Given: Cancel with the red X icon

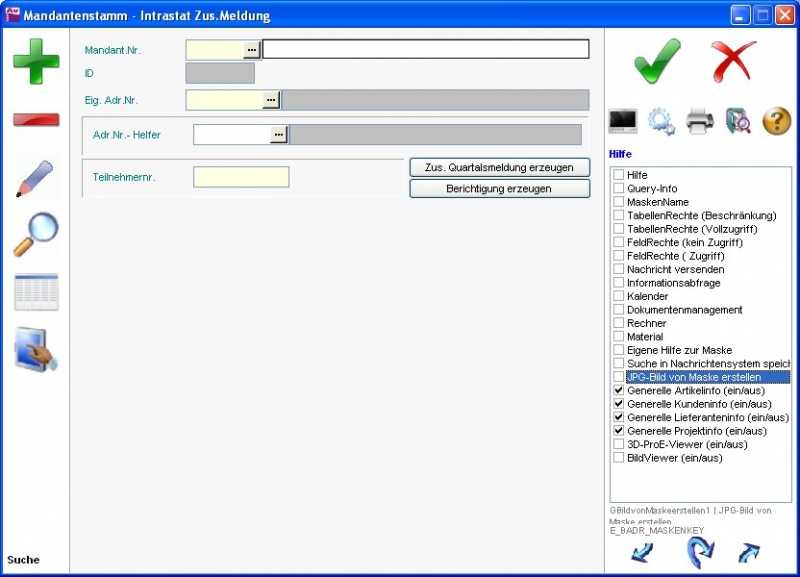Looking at the screenshot, I should (x=734, y=61).
